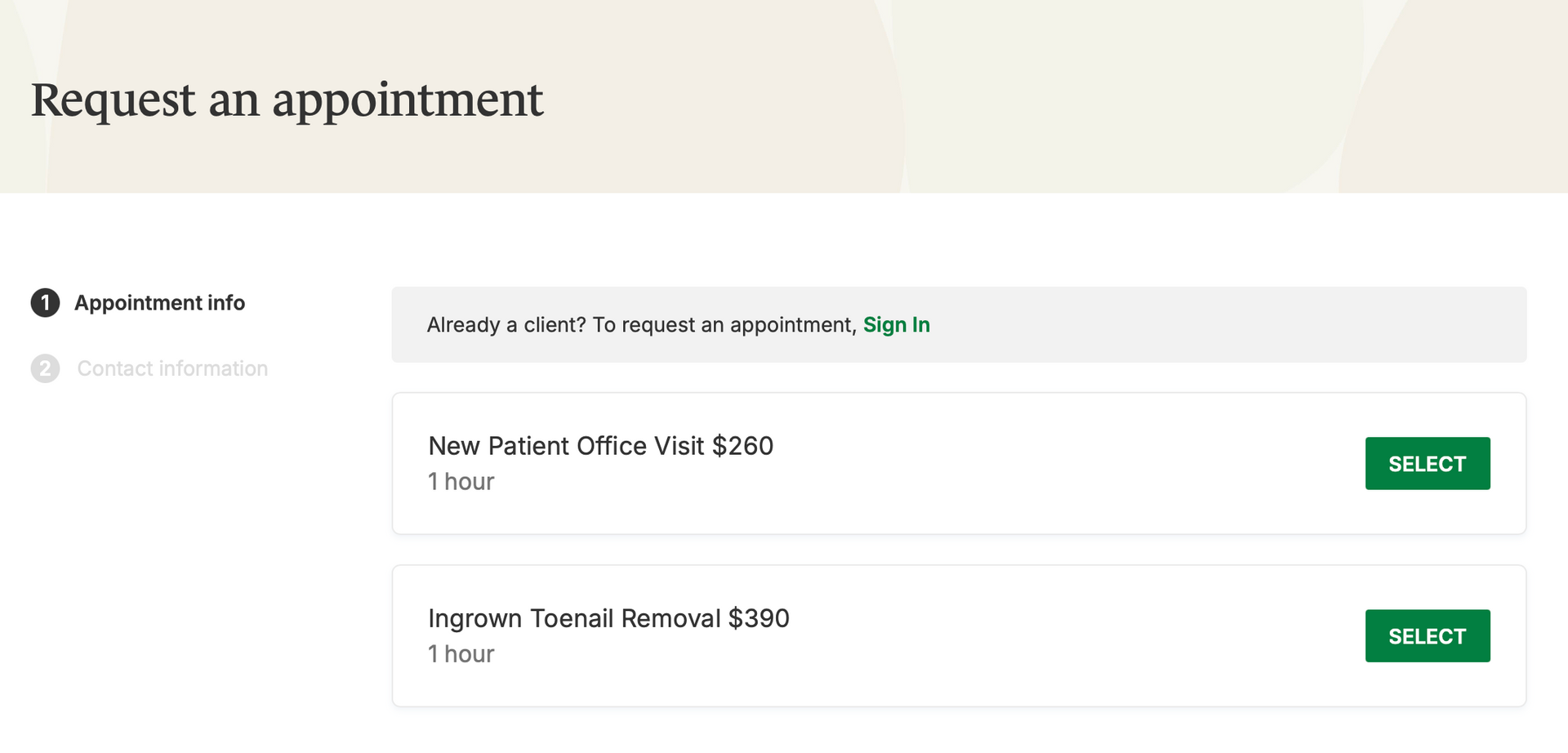The image size is (1568, 753).
Task: Click the 1 hour duration under New Patient Visit
Action: tap(461, 482)
